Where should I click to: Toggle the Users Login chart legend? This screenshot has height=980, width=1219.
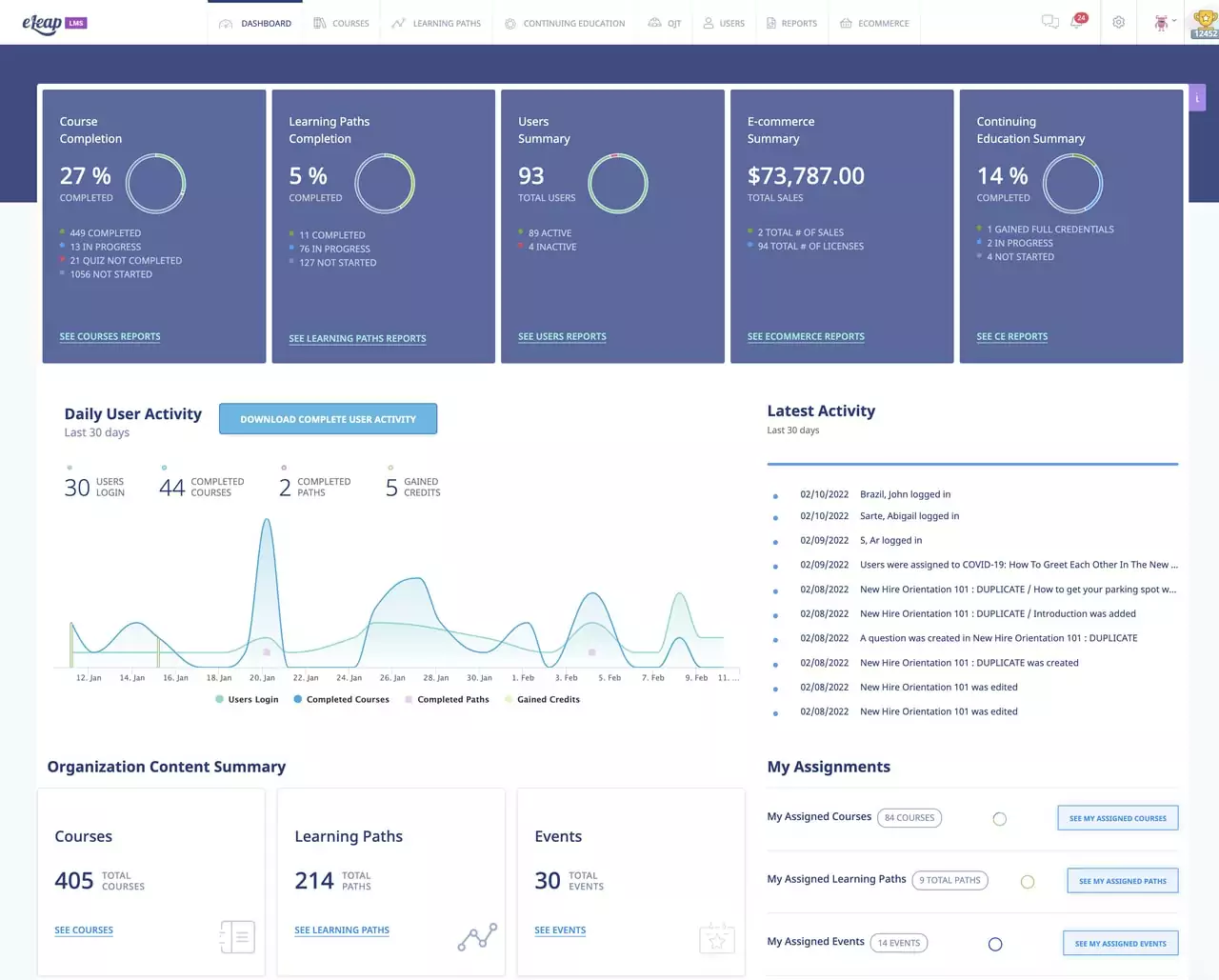[x=247, y=699]
